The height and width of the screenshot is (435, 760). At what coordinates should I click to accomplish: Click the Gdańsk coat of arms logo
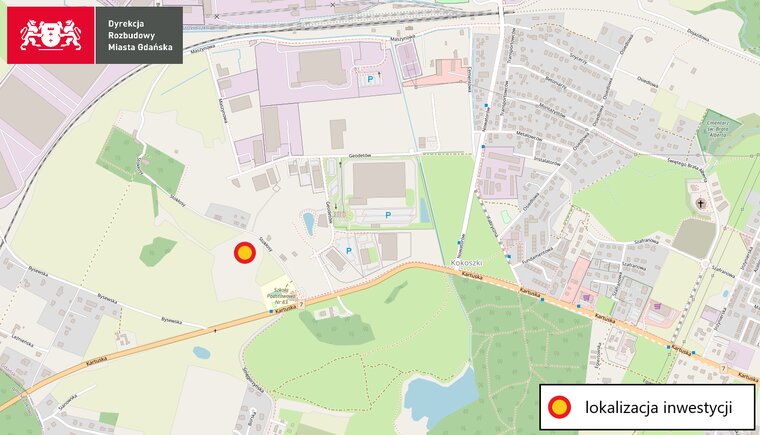pos(50,35)
